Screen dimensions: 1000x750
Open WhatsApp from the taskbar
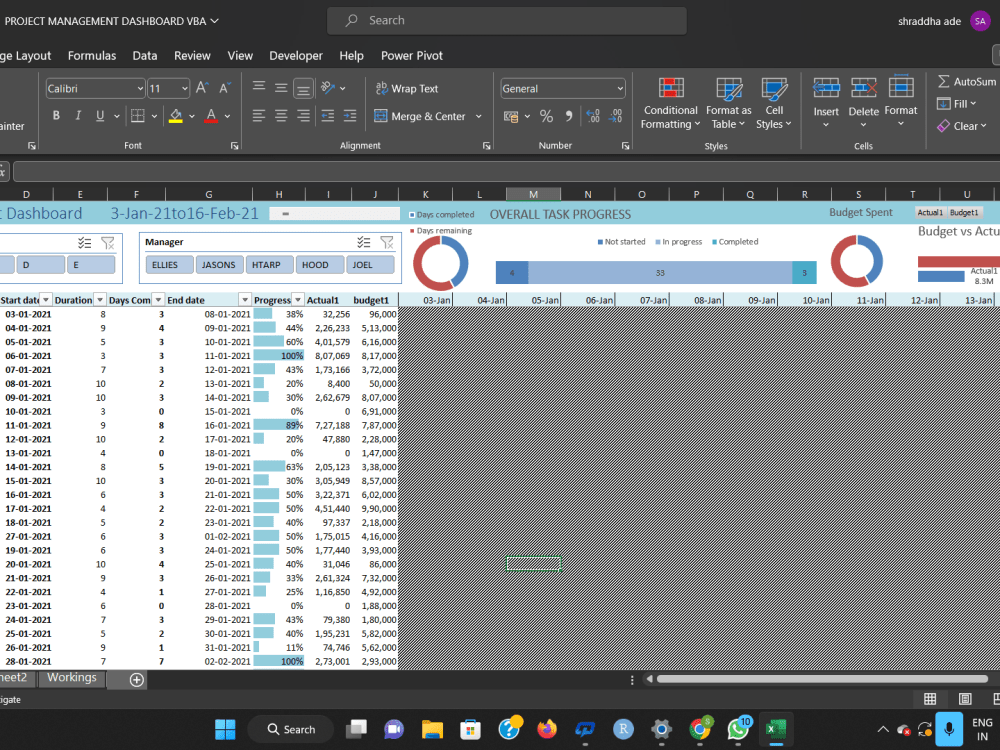(739, 729)
